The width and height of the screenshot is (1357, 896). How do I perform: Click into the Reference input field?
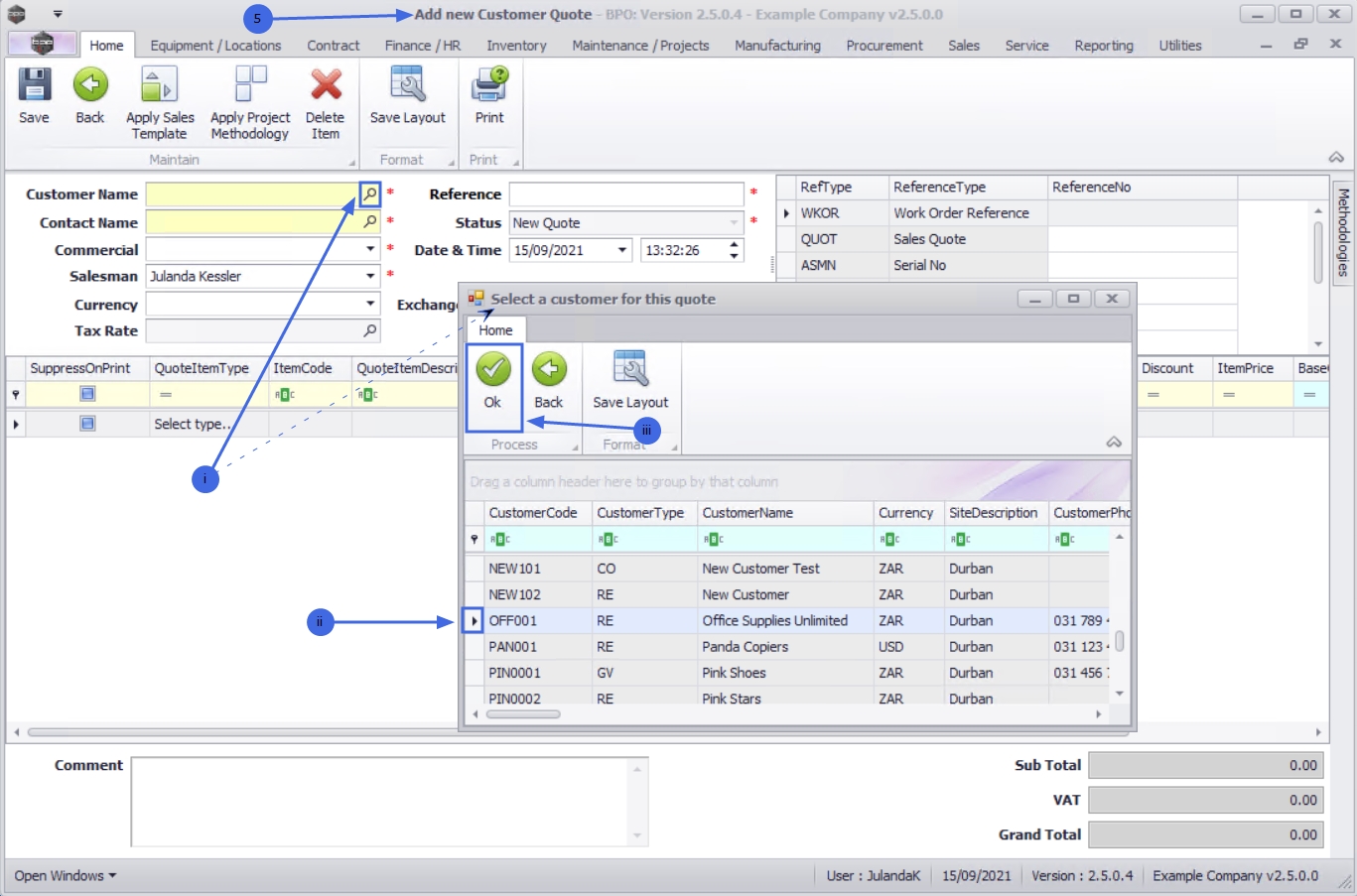[625, 193]
